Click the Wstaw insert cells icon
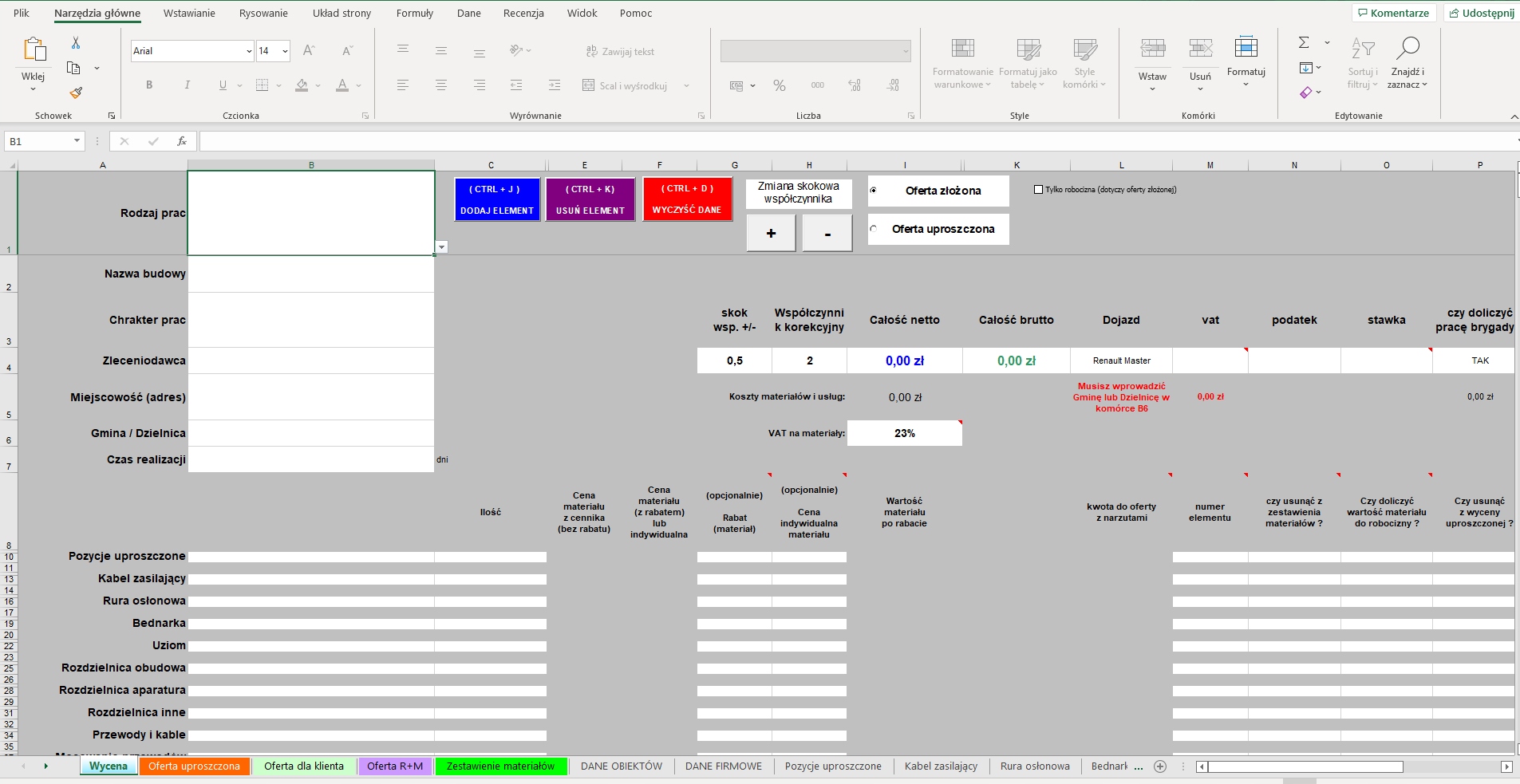 [1152, 49]
